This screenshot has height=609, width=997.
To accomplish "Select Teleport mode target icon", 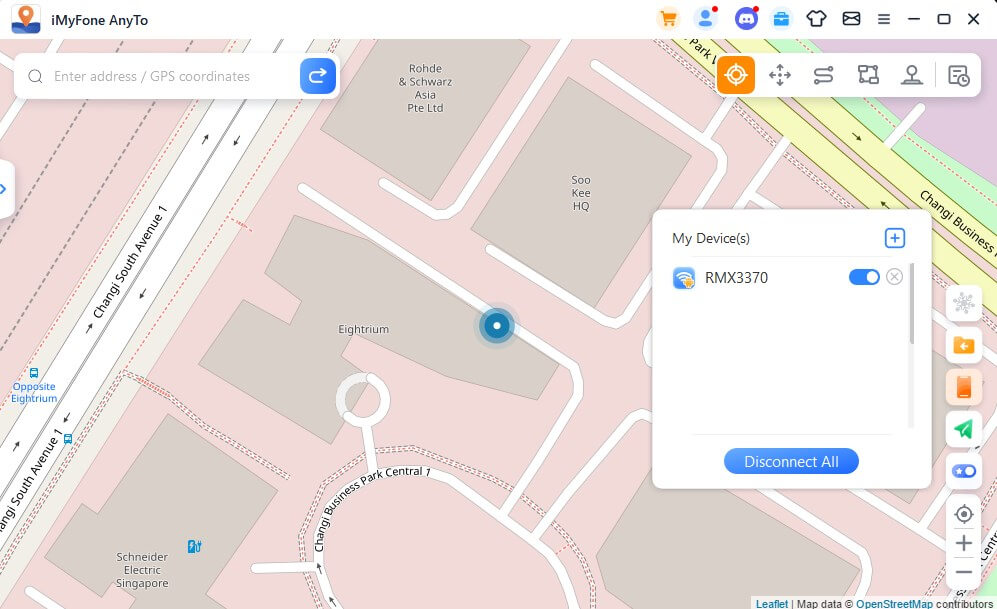I will 736,75.
